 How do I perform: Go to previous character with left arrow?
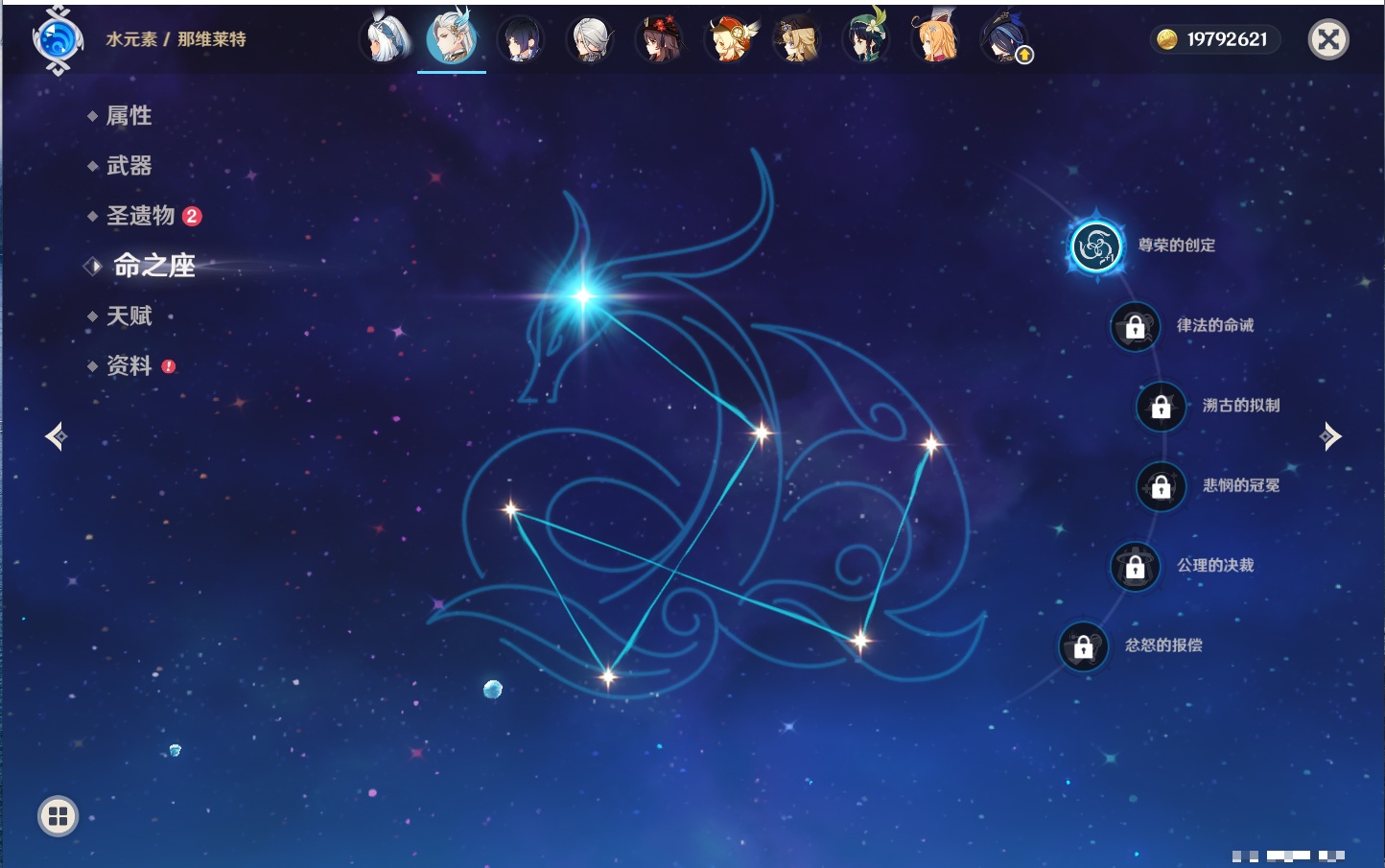56,436
